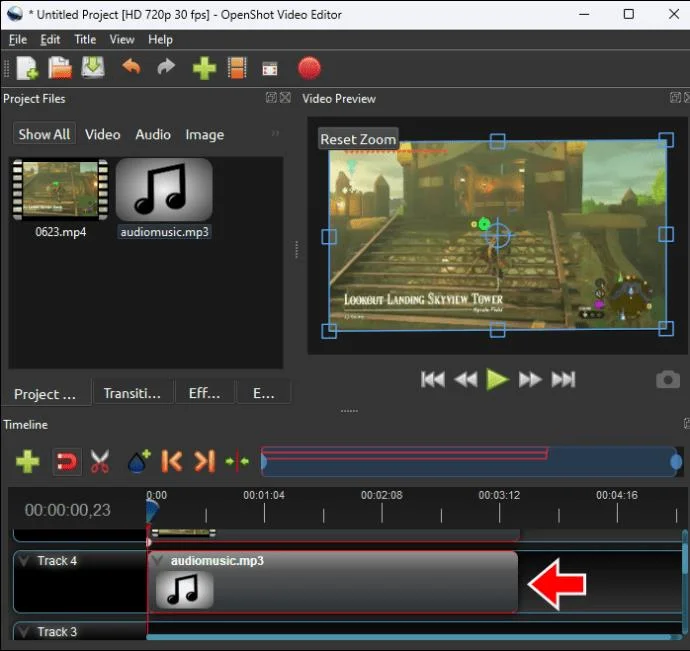The height and width of the screenshot is (651, 690).
Task: Close the Project Files panel
Action: pos(285,97)
